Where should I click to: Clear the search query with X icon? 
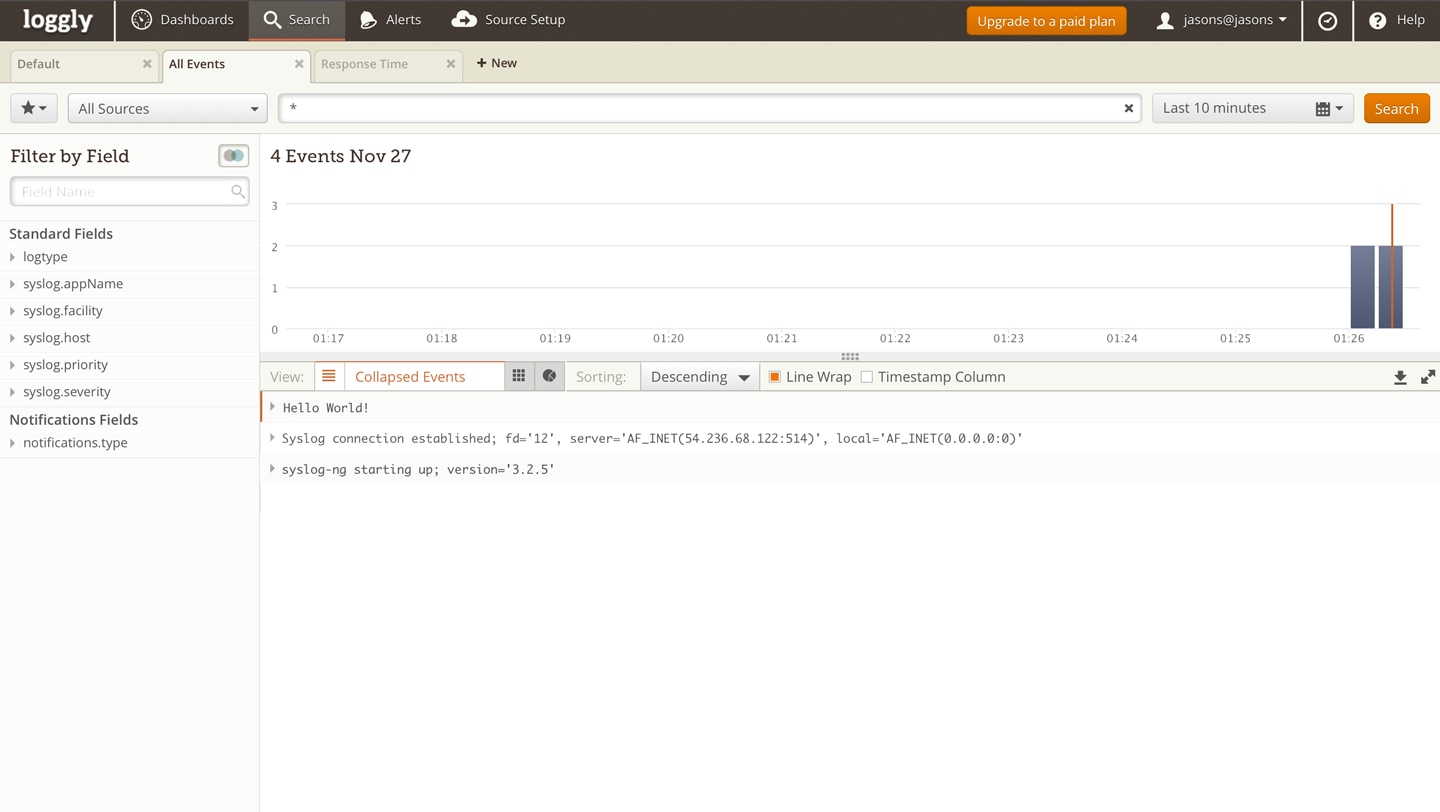point(1128,108)
